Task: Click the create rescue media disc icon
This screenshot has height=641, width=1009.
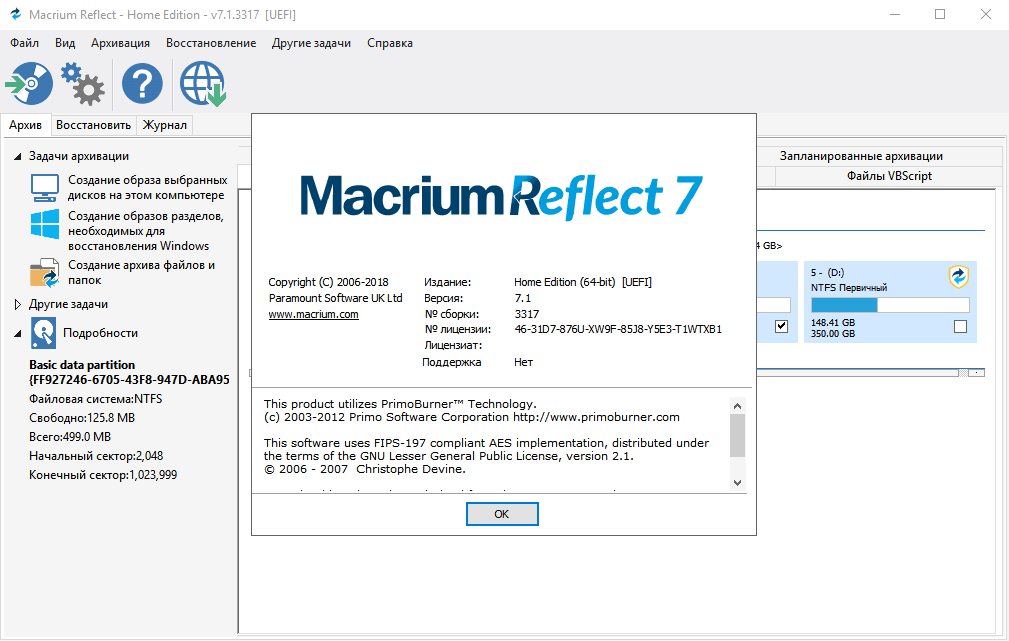Action: [x=29, y=83]
